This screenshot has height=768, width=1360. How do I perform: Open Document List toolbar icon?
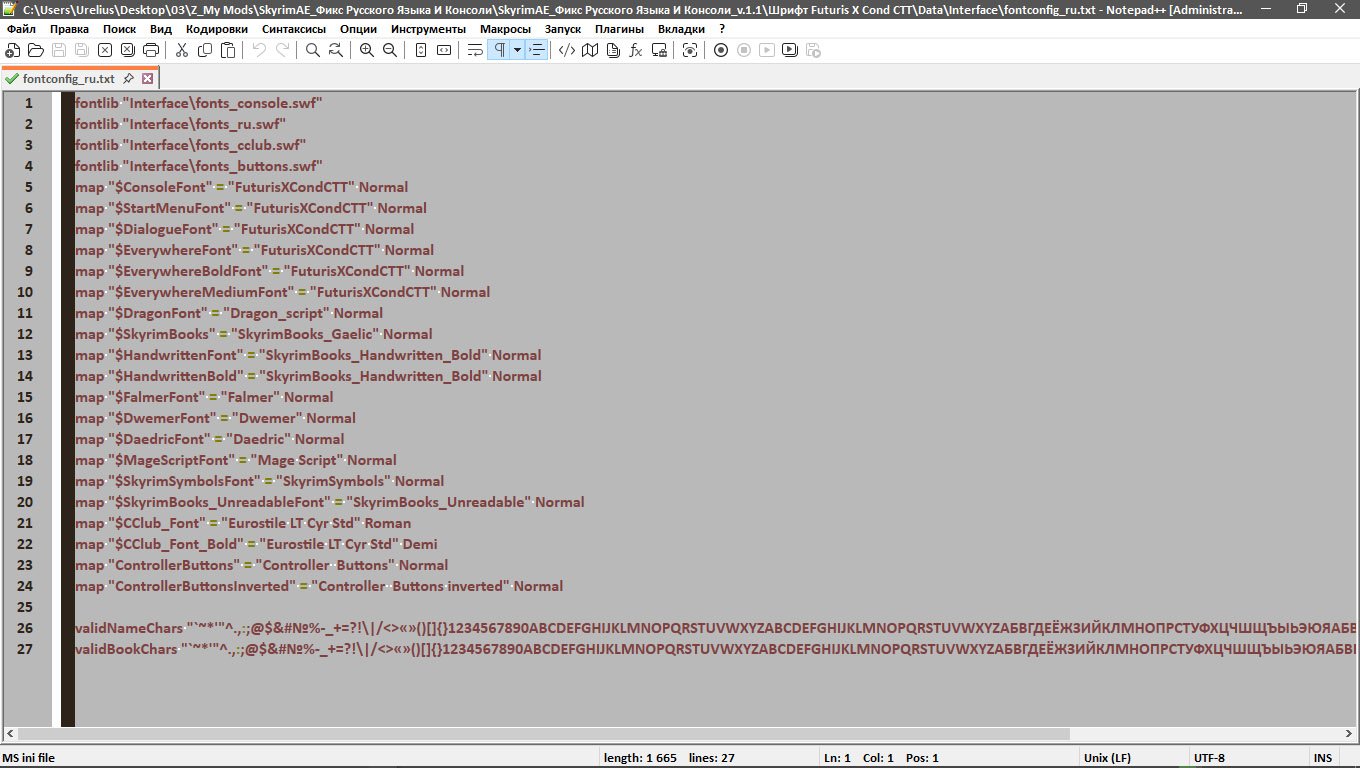point(613,50)
